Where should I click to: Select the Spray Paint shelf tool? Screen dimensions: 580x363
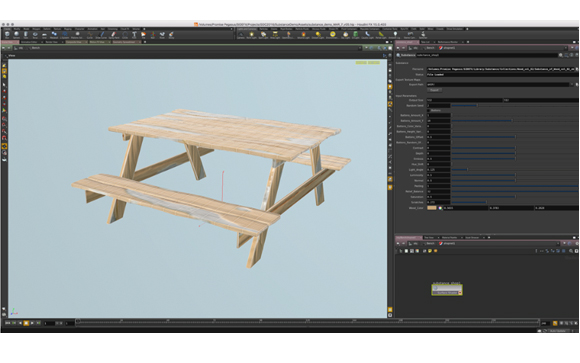114,34
